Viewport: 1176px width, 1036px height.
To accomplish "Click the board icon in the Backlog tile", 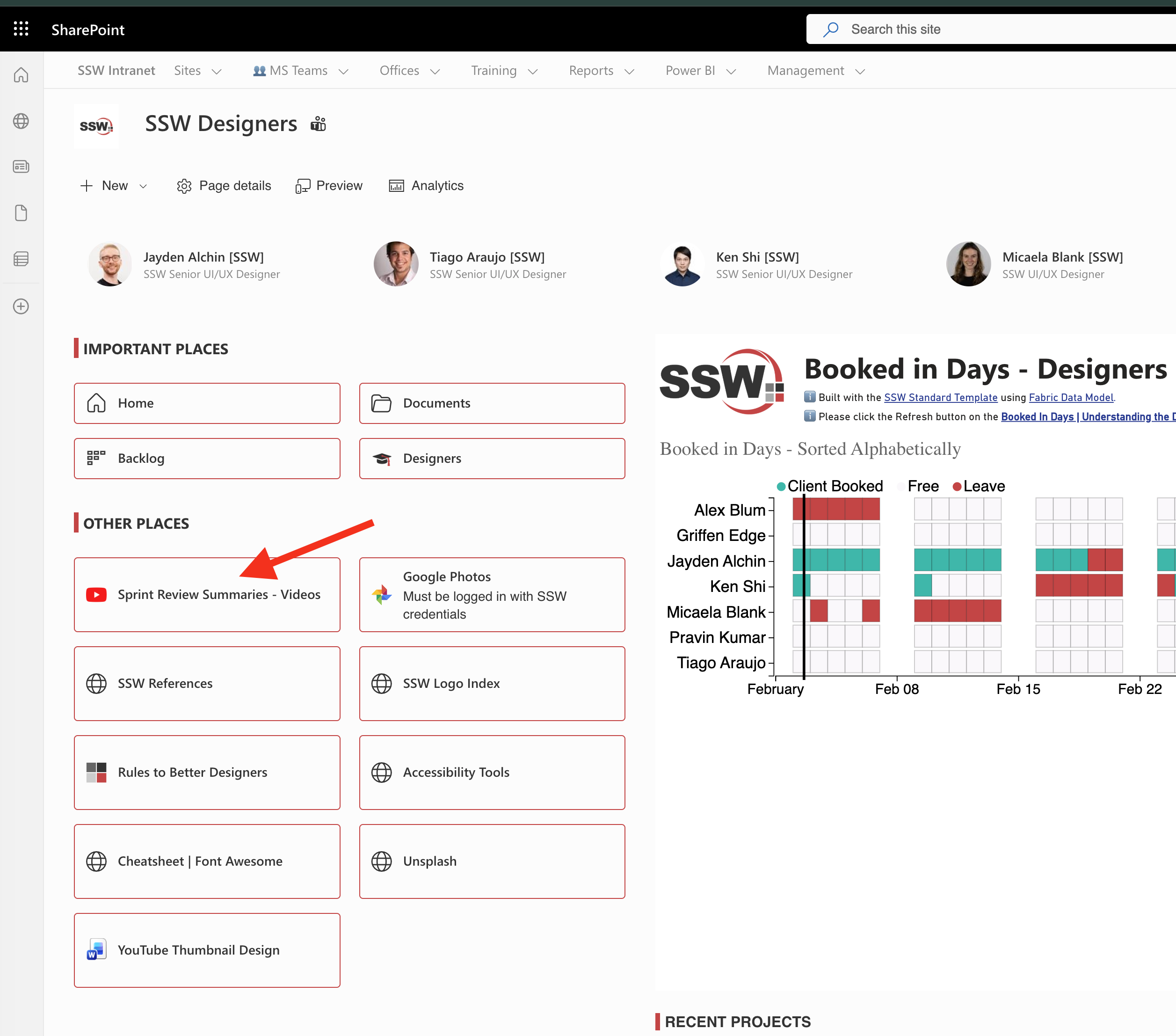I will coord(96,458).
